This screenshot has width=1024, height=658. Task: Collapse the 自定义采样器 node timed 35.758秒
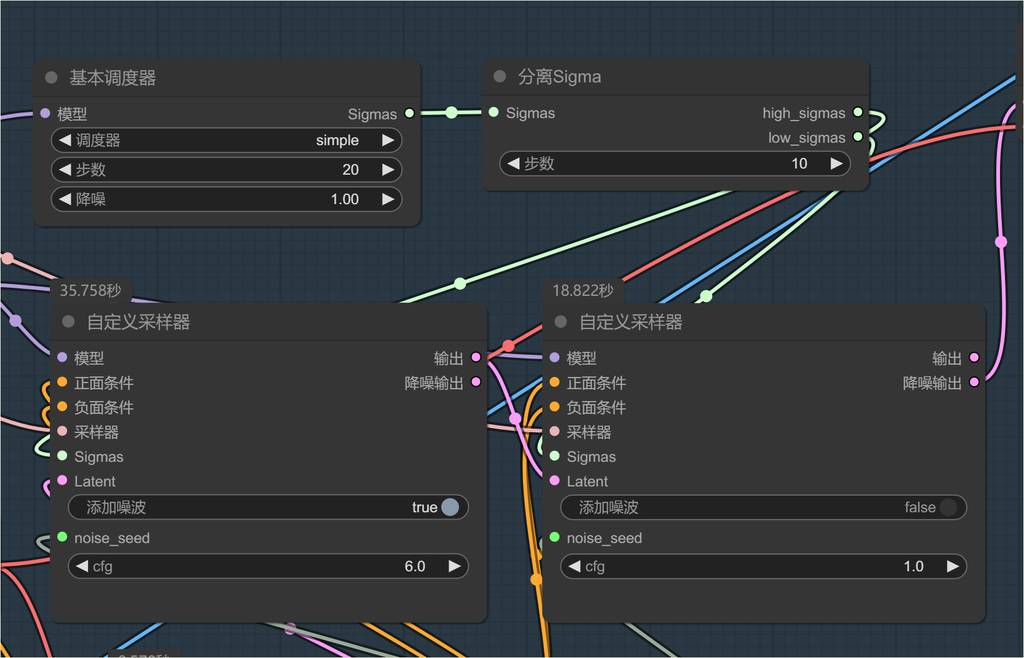tap(69, 322)
